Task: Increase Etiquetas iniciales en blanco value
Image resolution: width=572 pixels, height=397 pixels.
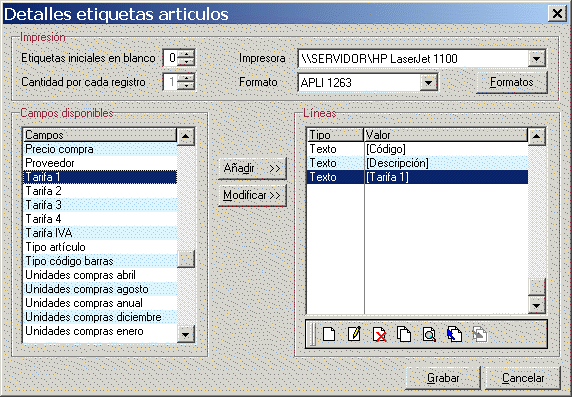Action: coord(186,54)
